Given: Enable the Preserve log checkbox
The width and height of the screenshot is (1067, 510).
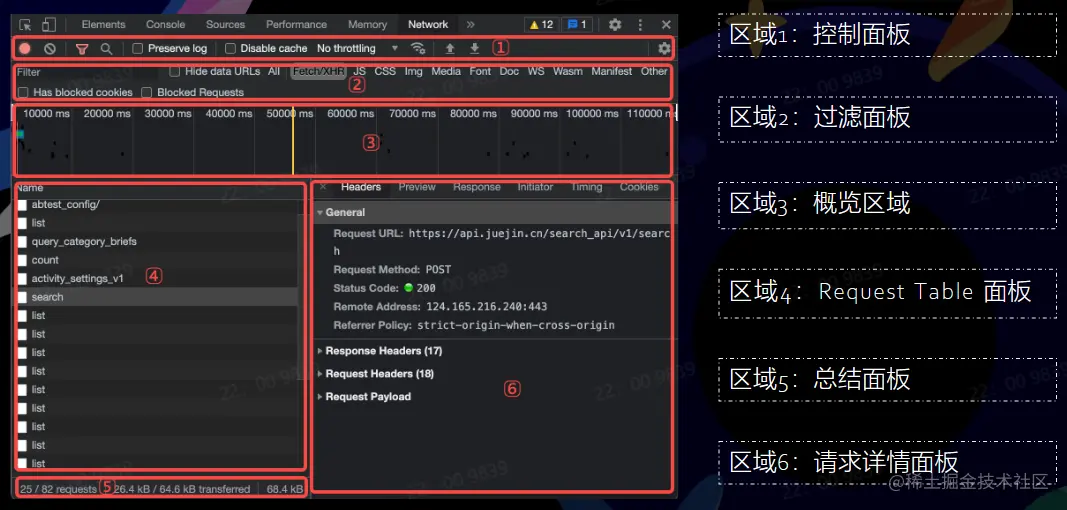Looking at the screenshot, I should pos(137,48).
